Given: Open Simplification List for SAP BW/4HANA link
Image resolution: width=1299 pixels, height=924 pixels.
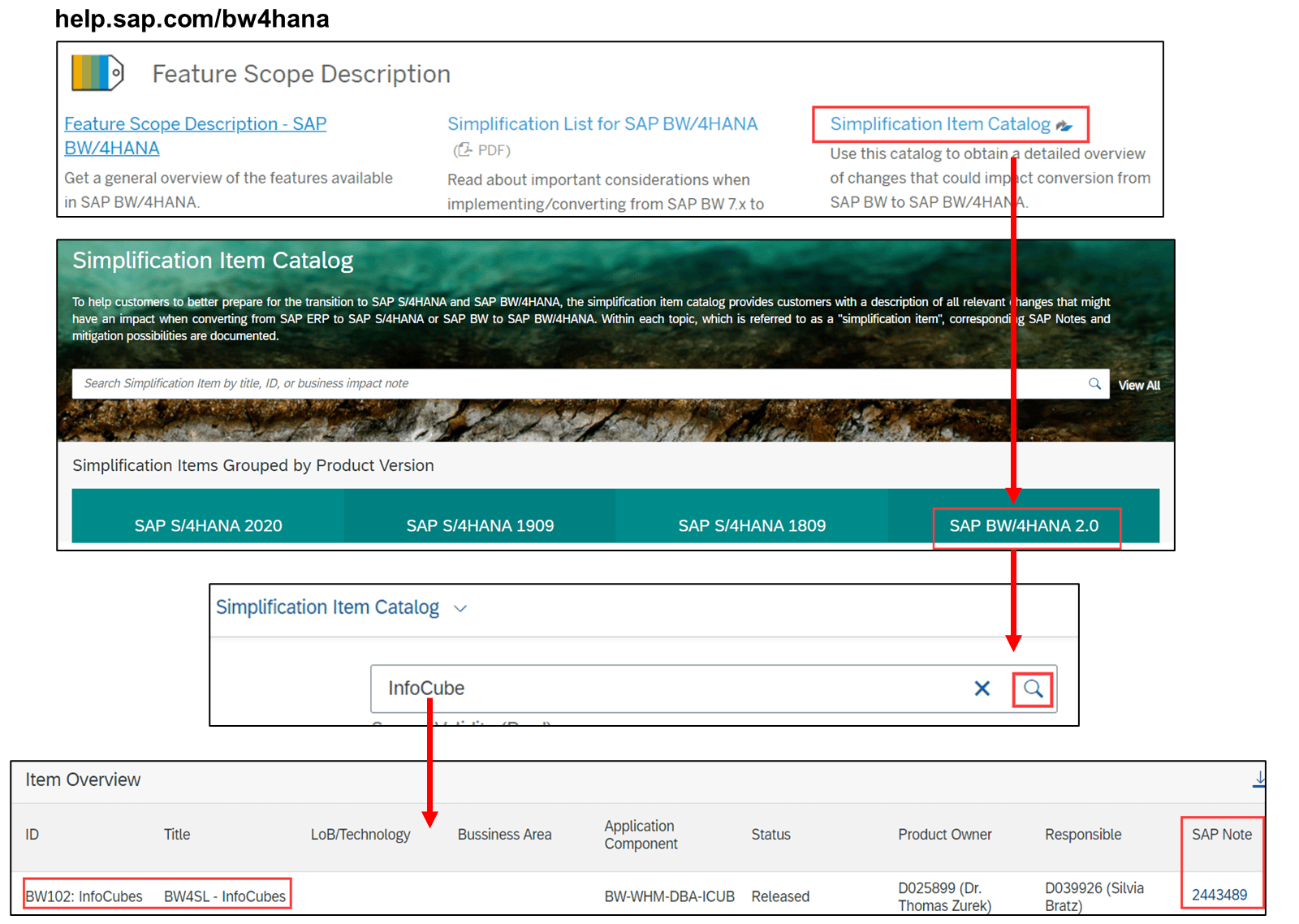Looking at the screenshot, I should point(602,123).
